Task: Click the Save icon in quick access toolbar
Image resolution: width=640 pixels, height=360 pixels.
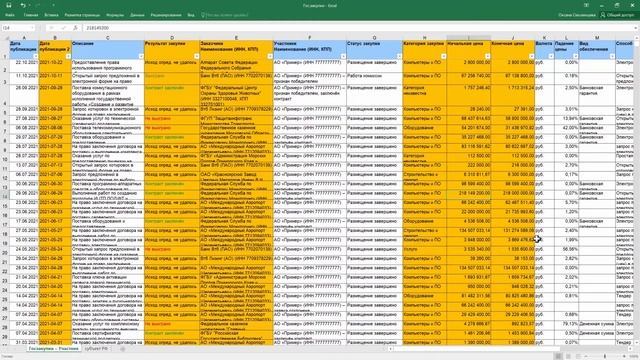Action: (x=9, y=5)
